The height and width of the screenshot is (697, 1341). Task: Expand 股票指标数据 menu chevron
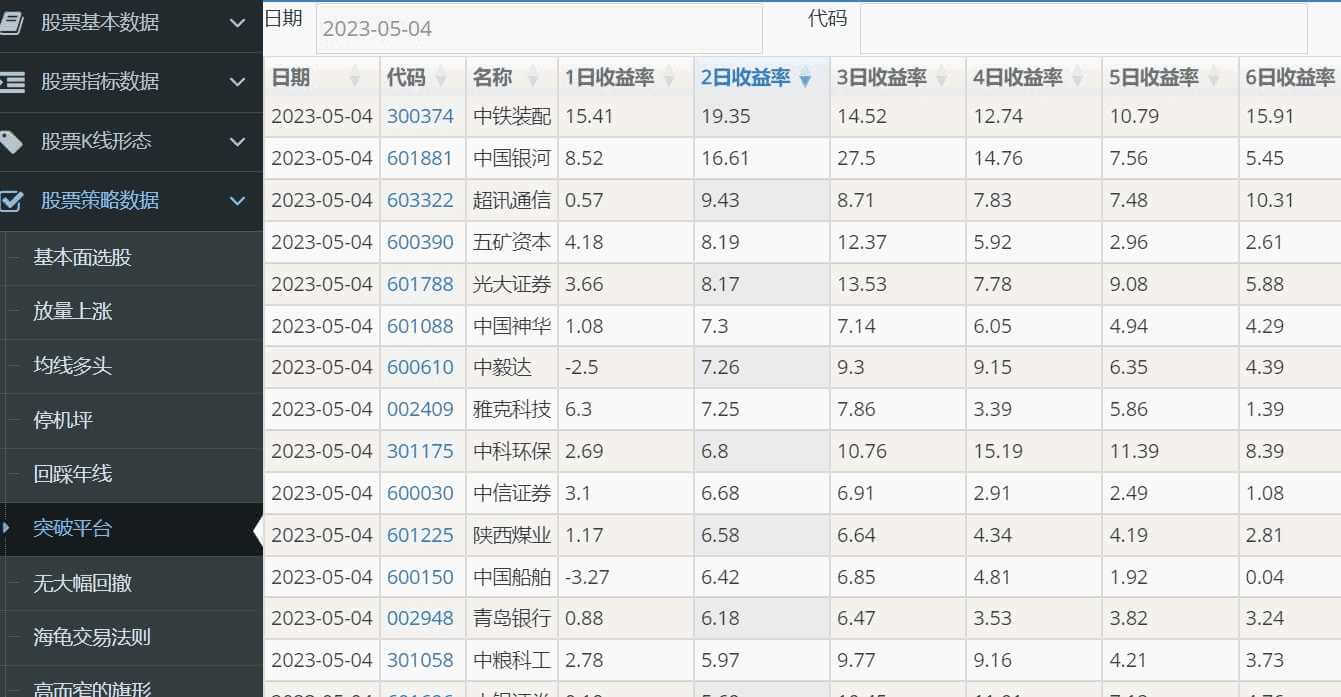coord(237,82)
